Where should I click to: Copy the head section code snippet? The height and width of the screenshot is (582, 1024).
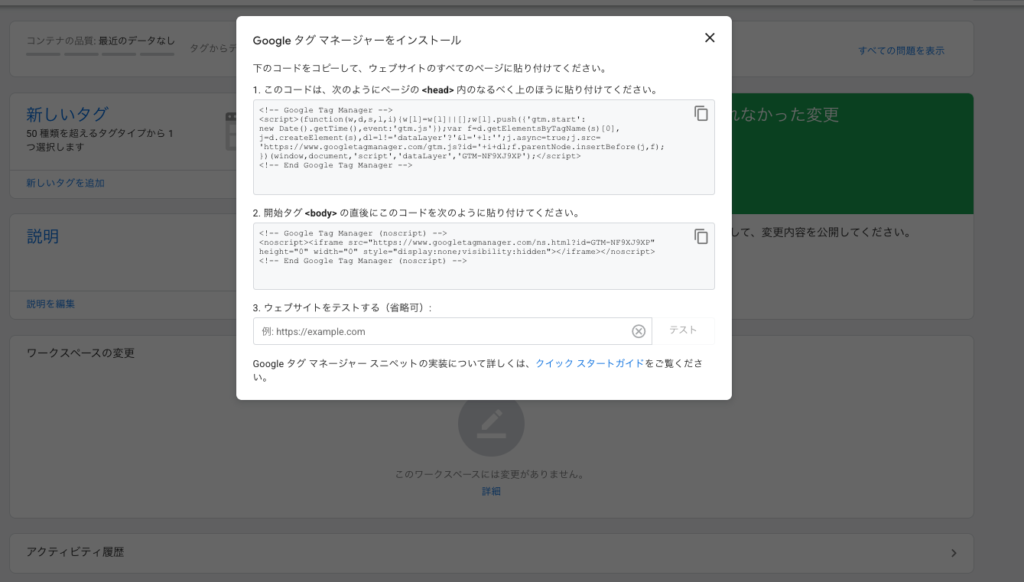pyautogui.click(x=701, y=113)
